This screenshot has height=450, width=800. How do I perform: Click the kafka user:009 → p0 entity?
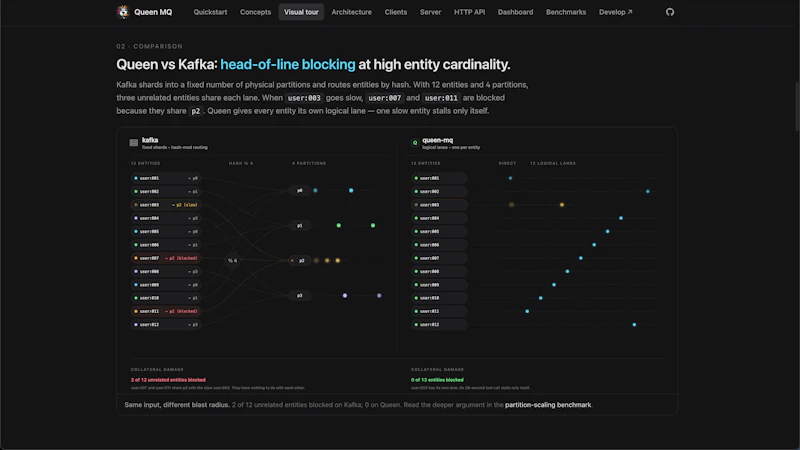click(166, 285)
